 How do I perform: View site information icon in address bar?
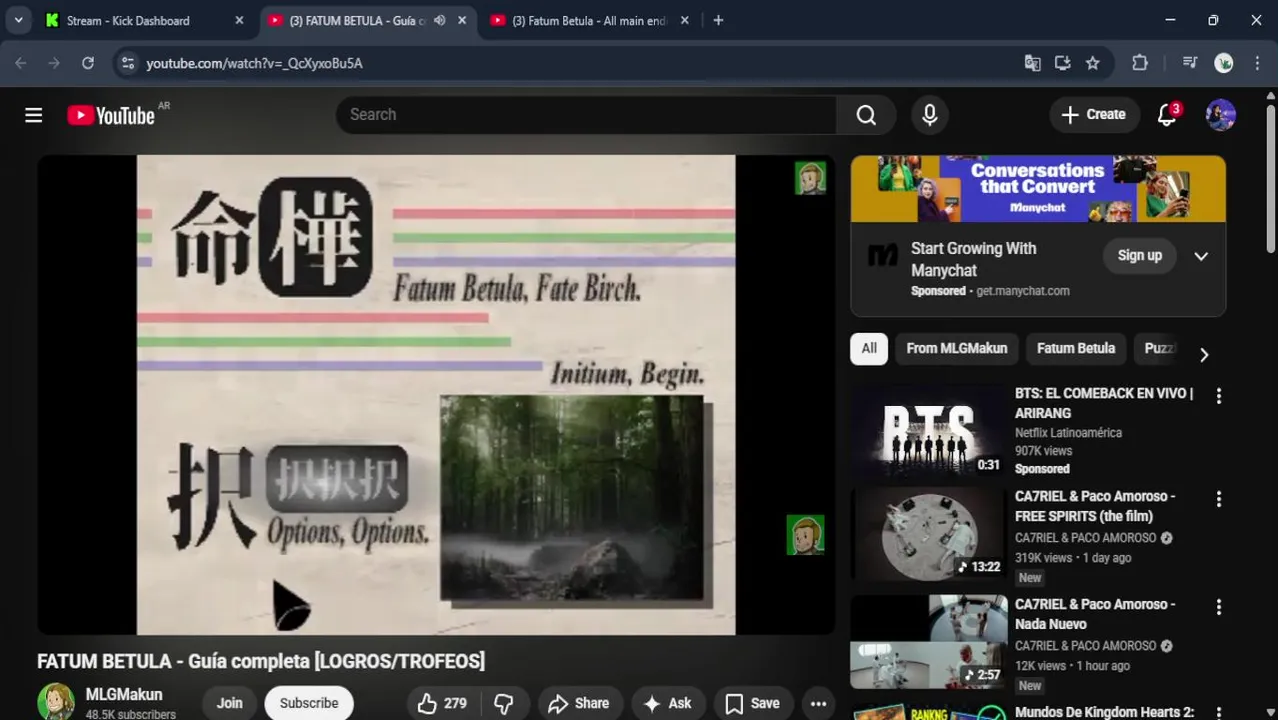click(x=127, y=63)
